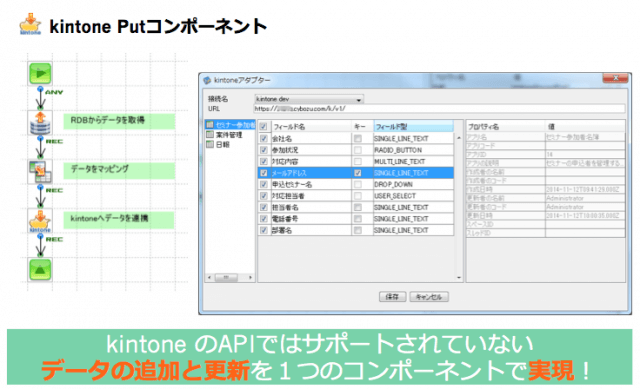
Task: Select the 部署名 field name cell
Action: [310, 230]
